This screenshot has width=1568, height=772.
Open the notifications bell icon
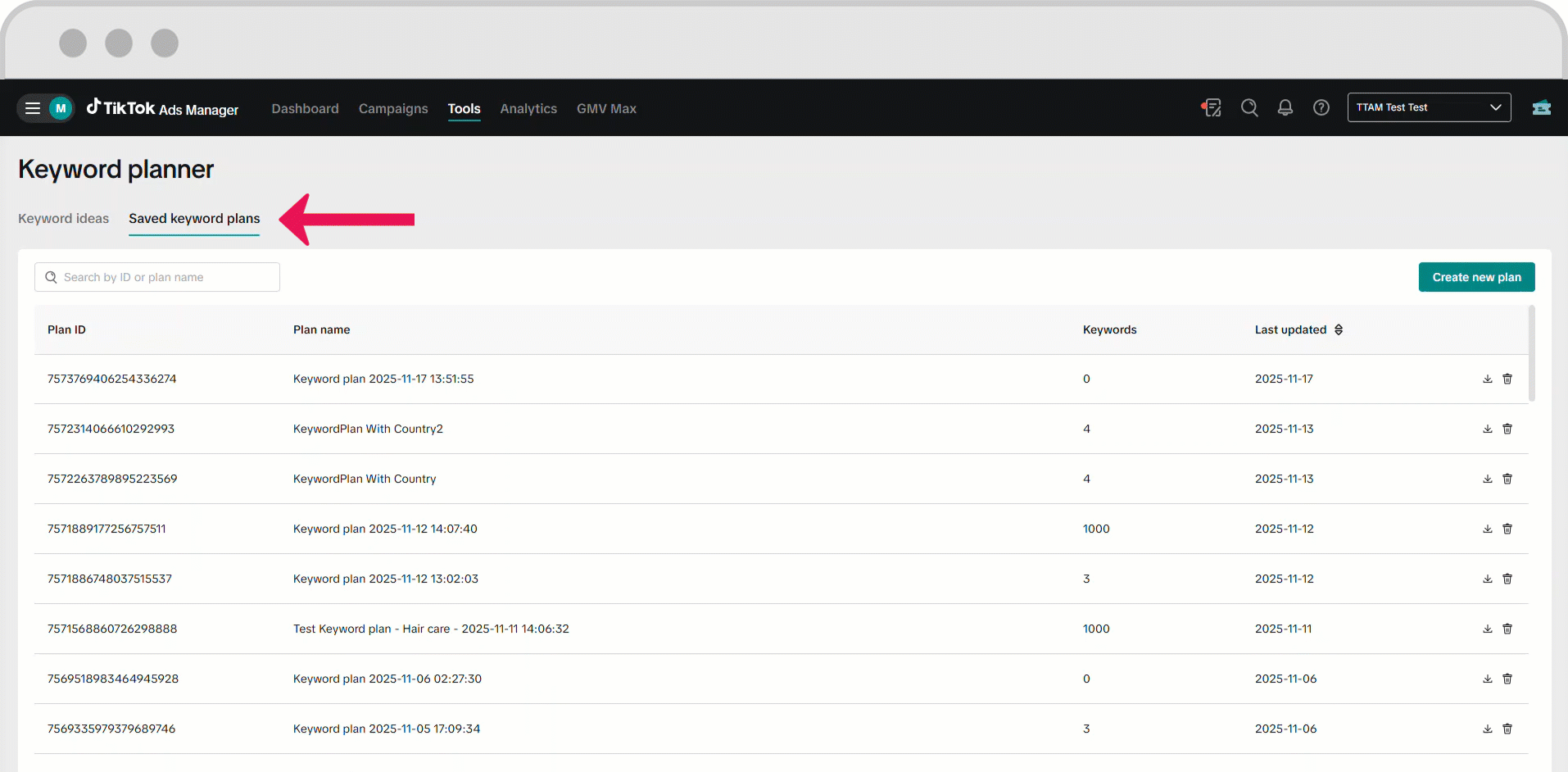tap(1285, 107)
